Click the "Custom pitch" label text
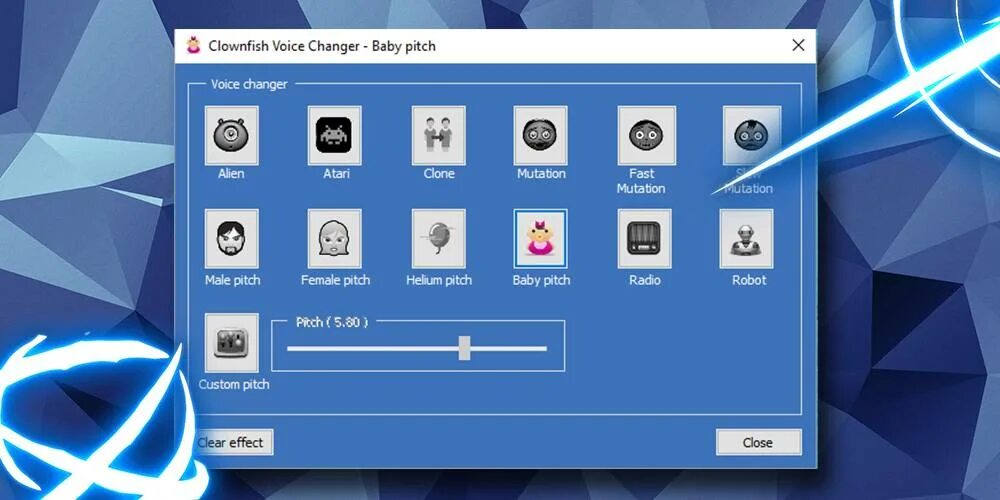This screenshot has width=1000, height=500. tap(233, 385)
